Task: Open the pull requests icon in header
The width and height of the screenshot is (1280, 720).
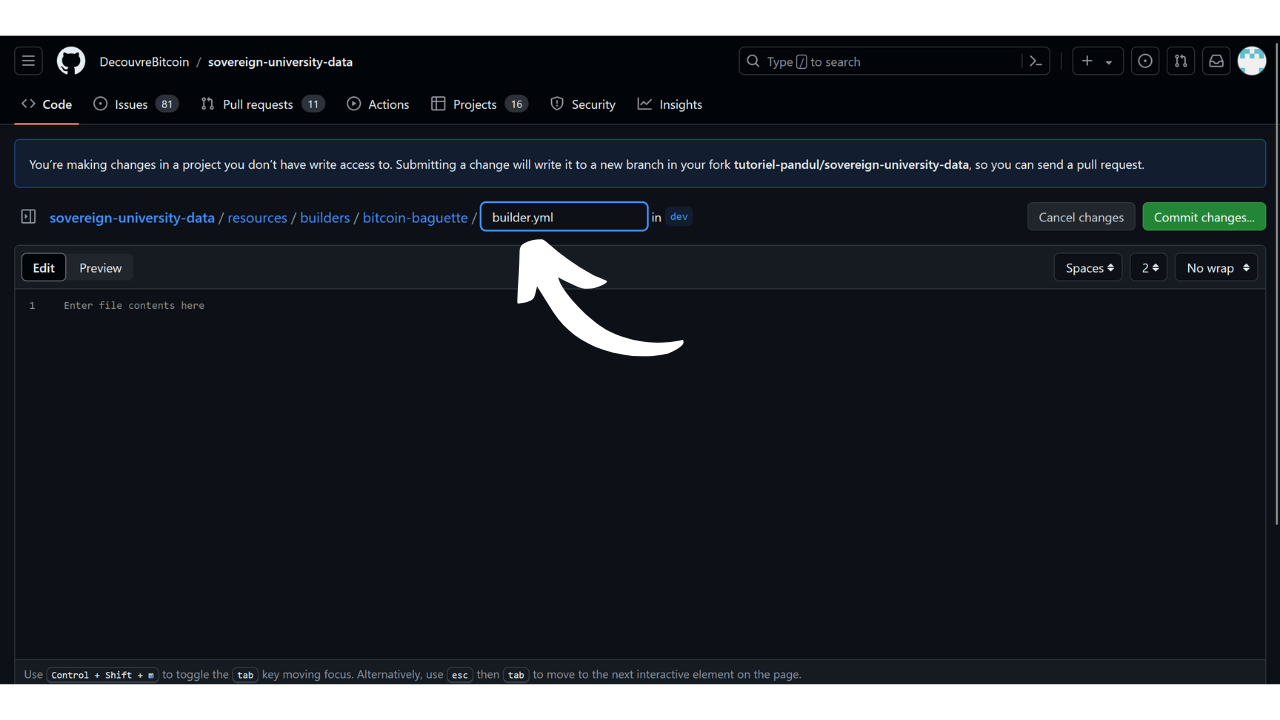Action: (1181, 61)
